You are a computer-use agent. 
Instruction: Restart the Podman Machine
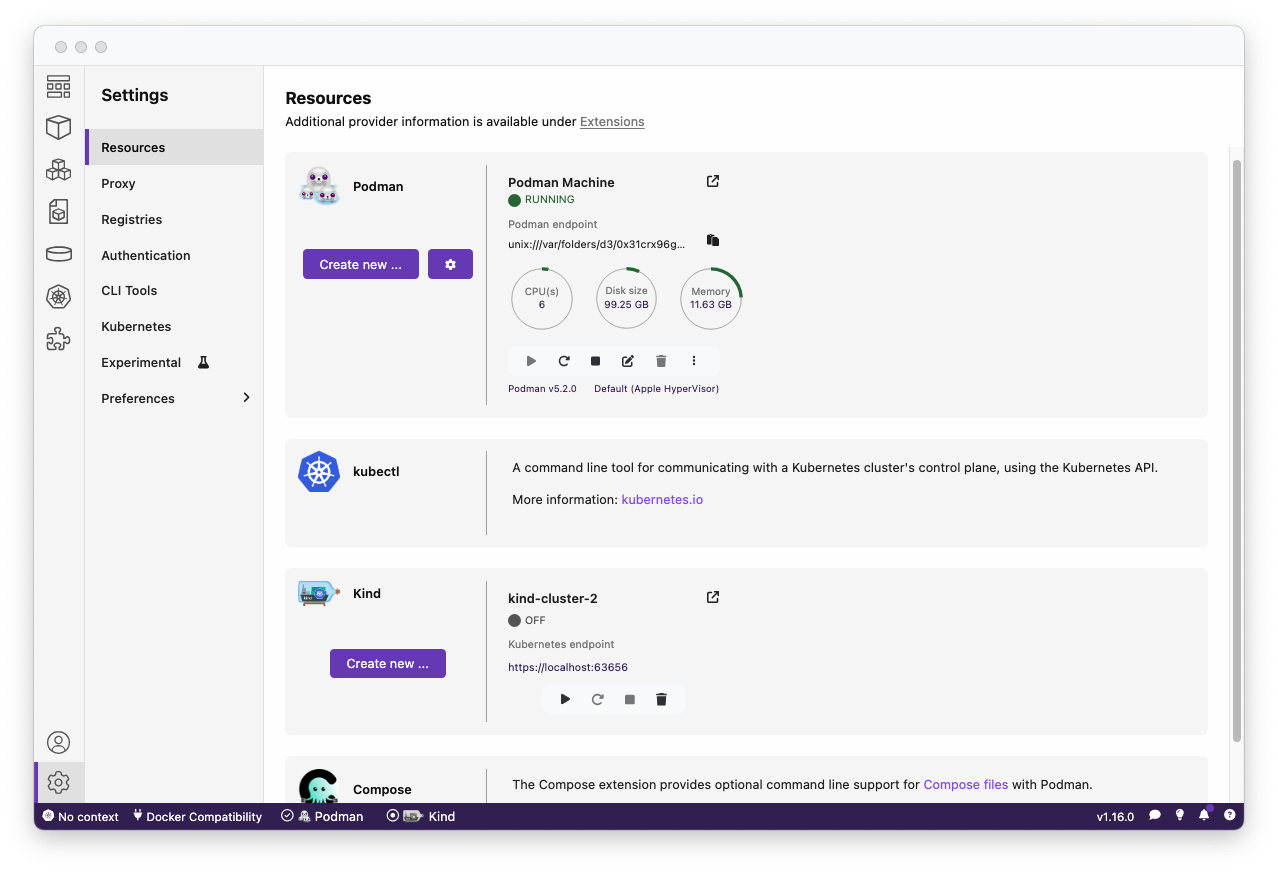pyautogui.click(x=564, y=361)
